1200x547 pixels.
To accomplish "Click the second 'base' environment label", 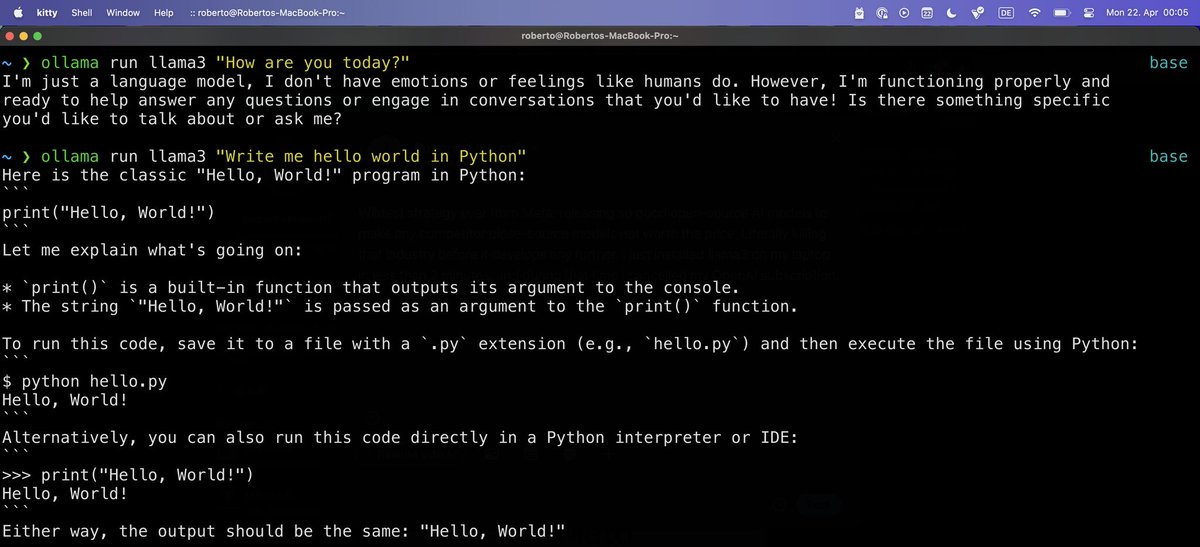I will click(1168, 157).
